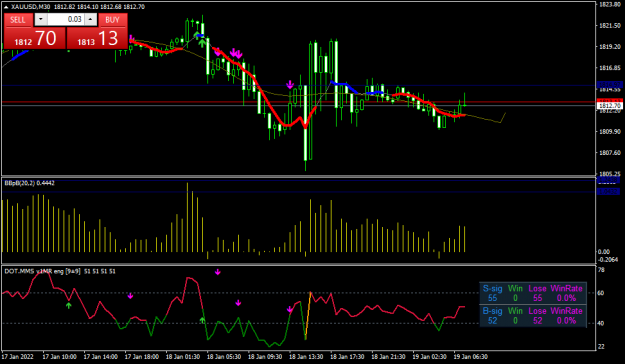Click the 1807.60 price scale value

pos(610,152)
